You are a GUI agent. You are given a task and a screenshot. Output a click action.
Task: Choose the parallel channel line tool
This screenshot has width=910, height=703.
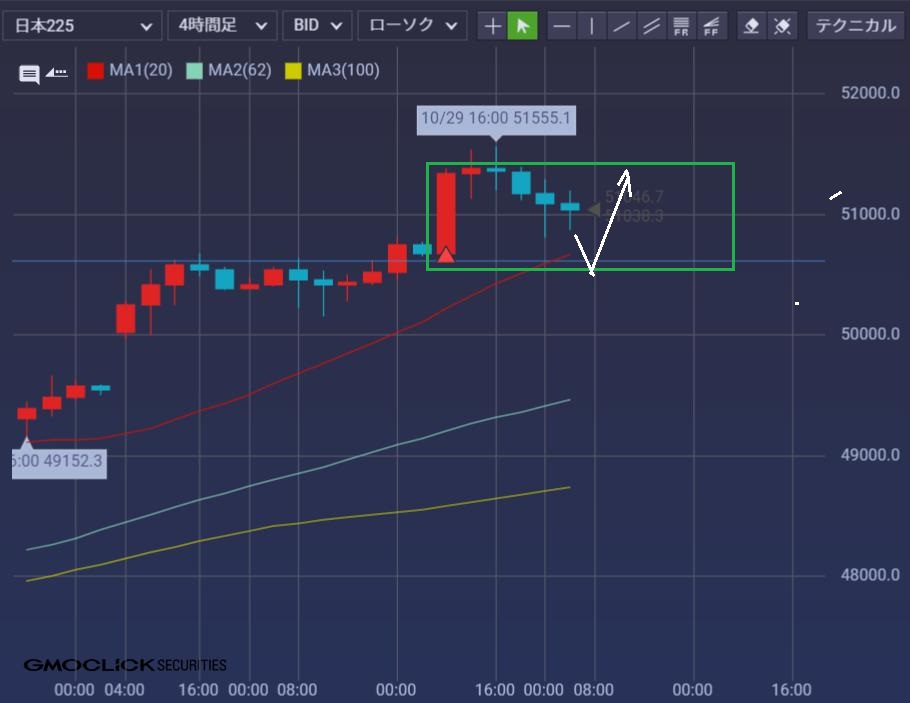(652, 26)
